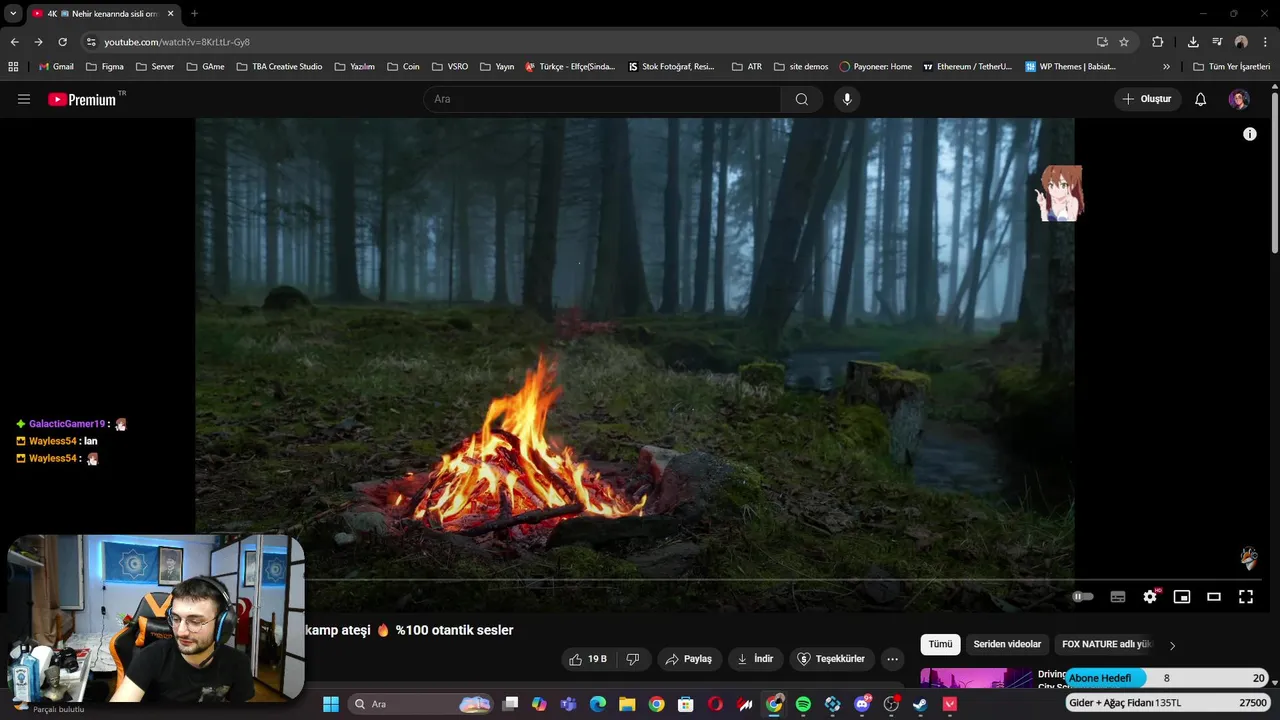Screen dimensions: 1280x720
Task: Open the Chrome profile avatar
Action: point(1241,42)
